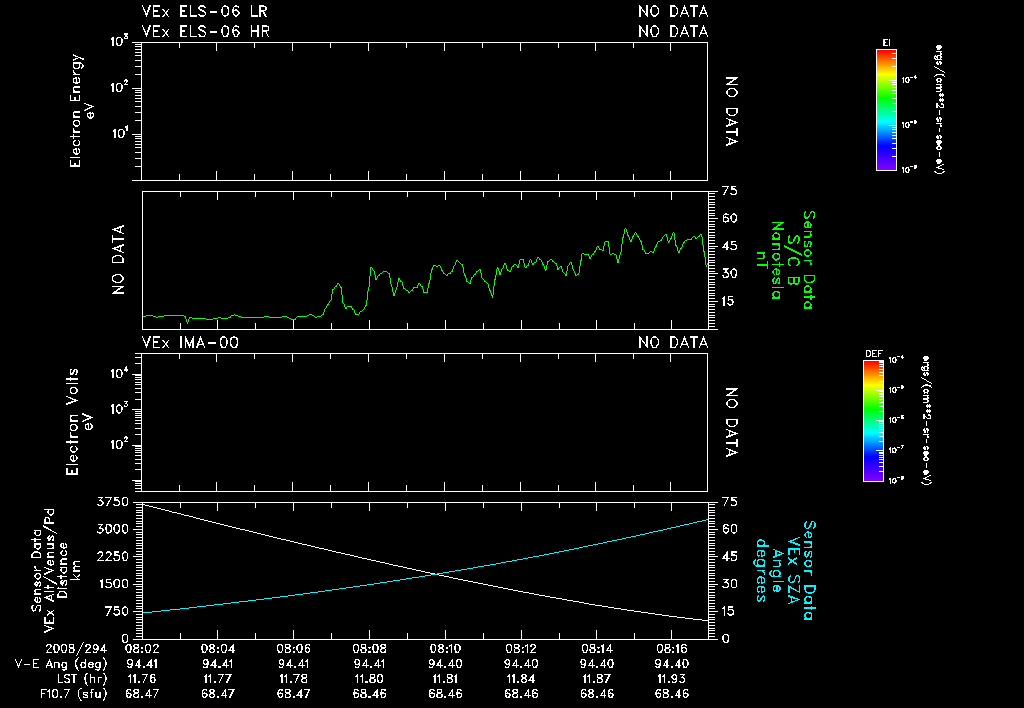
Task: Click the El electron color scale bar
Action: click(x=886, y=110)
